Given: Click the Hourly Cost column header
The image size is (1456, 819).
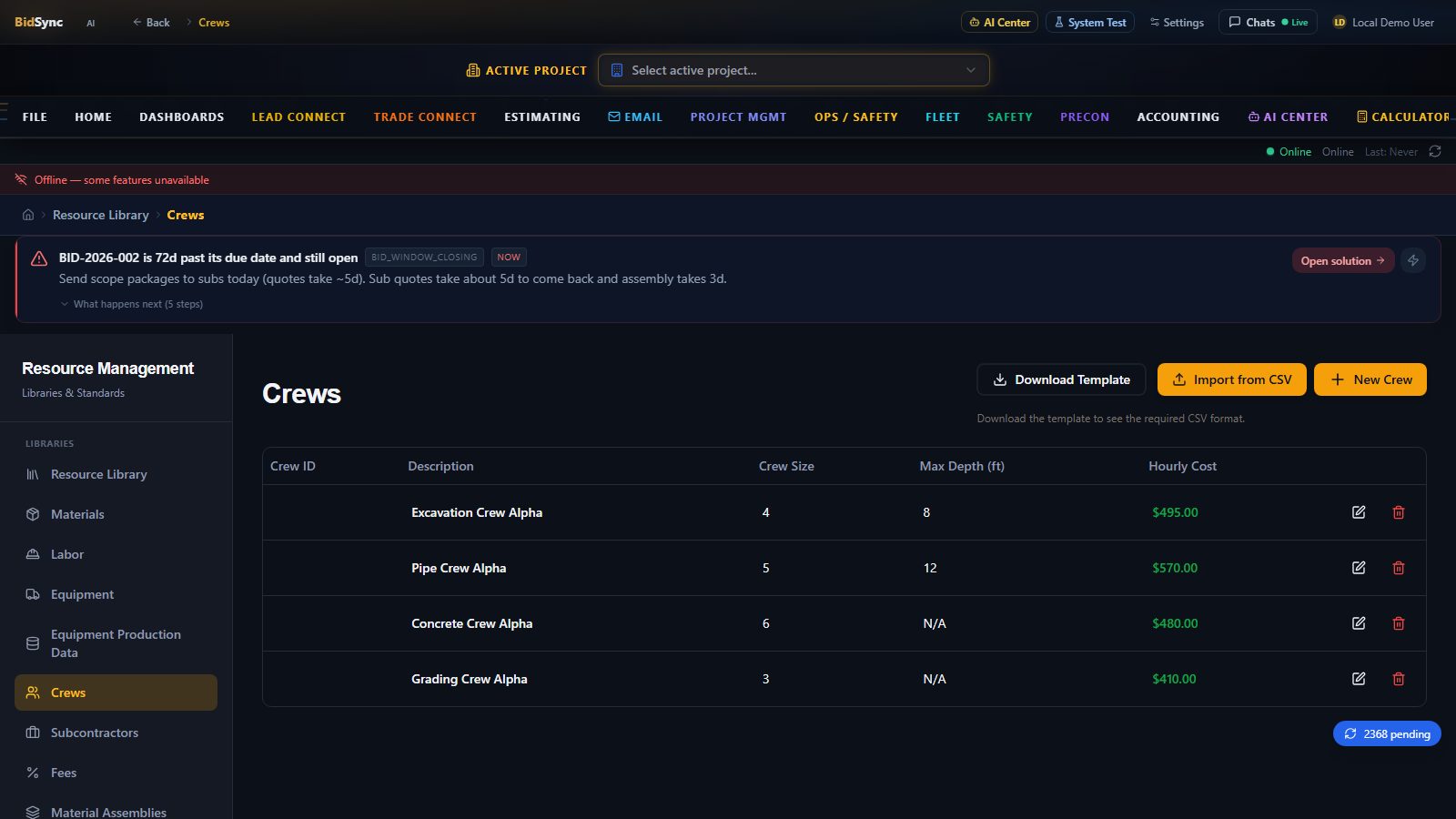Looking at the screenshot, I should 1182,466.
